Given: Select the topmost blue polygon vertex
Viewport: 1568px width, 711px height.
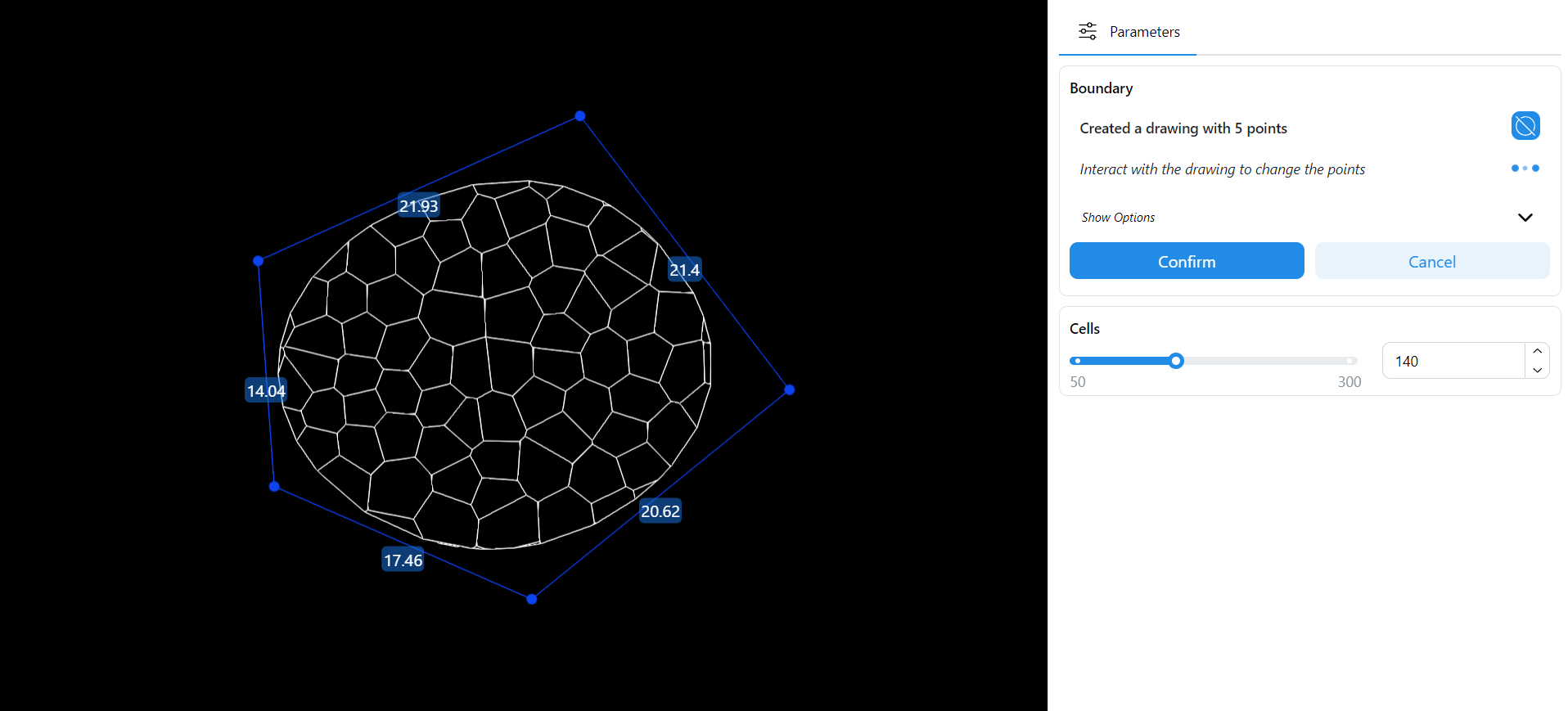Looking at the screenshot, I should tap(580, 116).
